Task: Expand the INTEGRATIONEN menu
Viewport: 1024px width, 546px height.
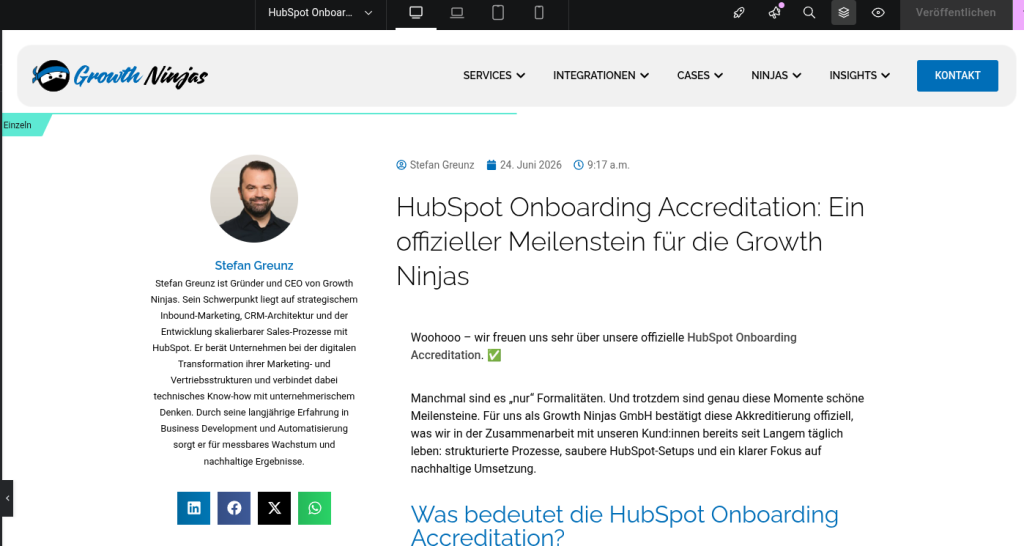Action: (x=601, y=76)
